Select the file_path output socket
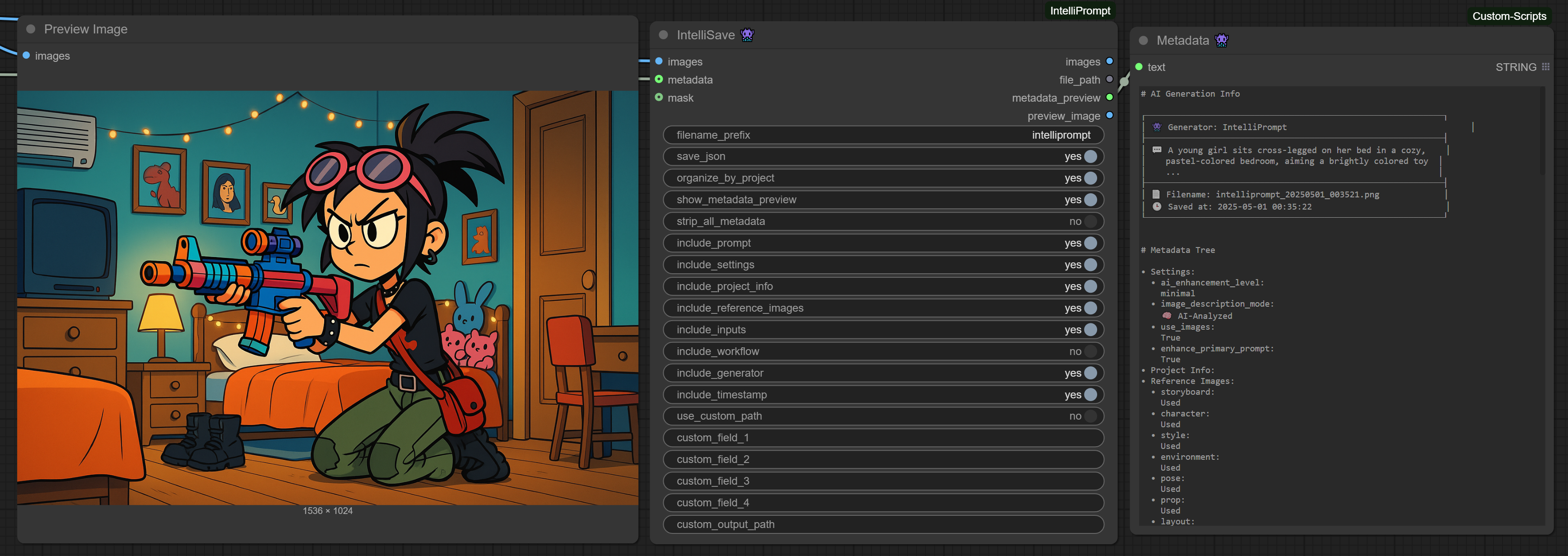This screenshot has height=556, width=1568. click(1109, 79)
